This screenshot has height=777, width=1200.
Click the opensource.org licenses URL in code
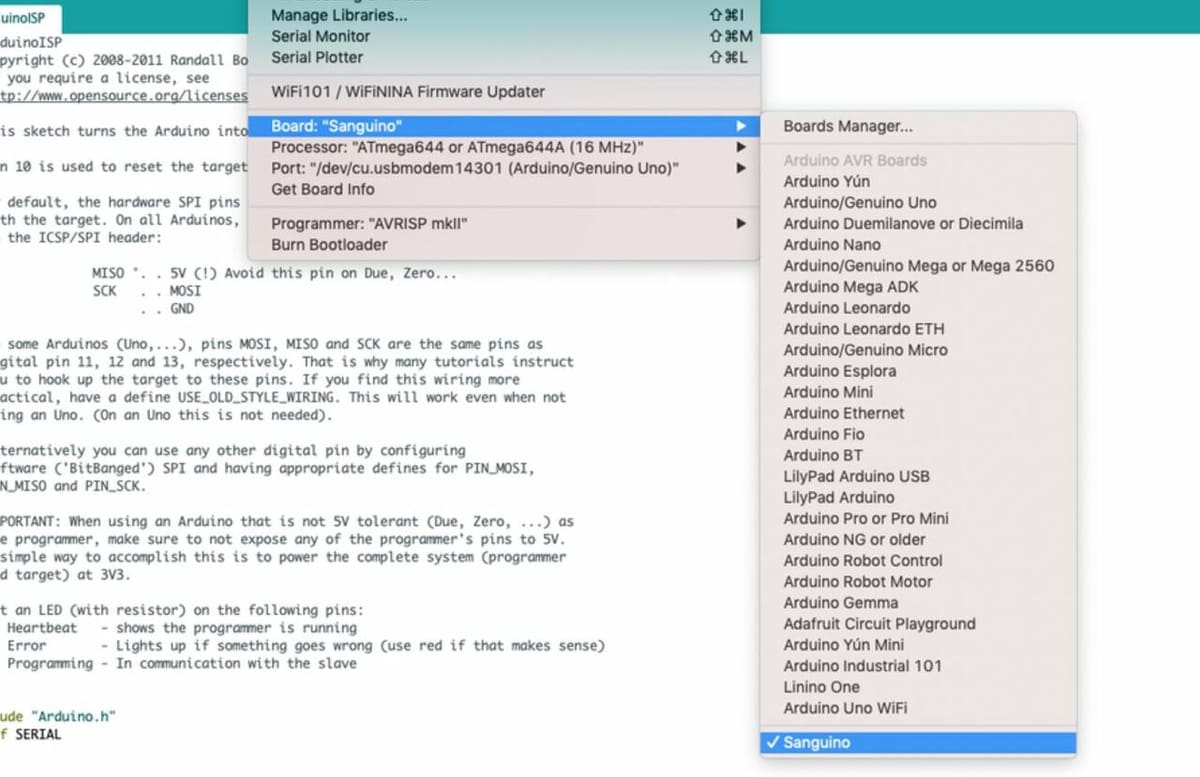pyautogui.click(x=123, y=95)
